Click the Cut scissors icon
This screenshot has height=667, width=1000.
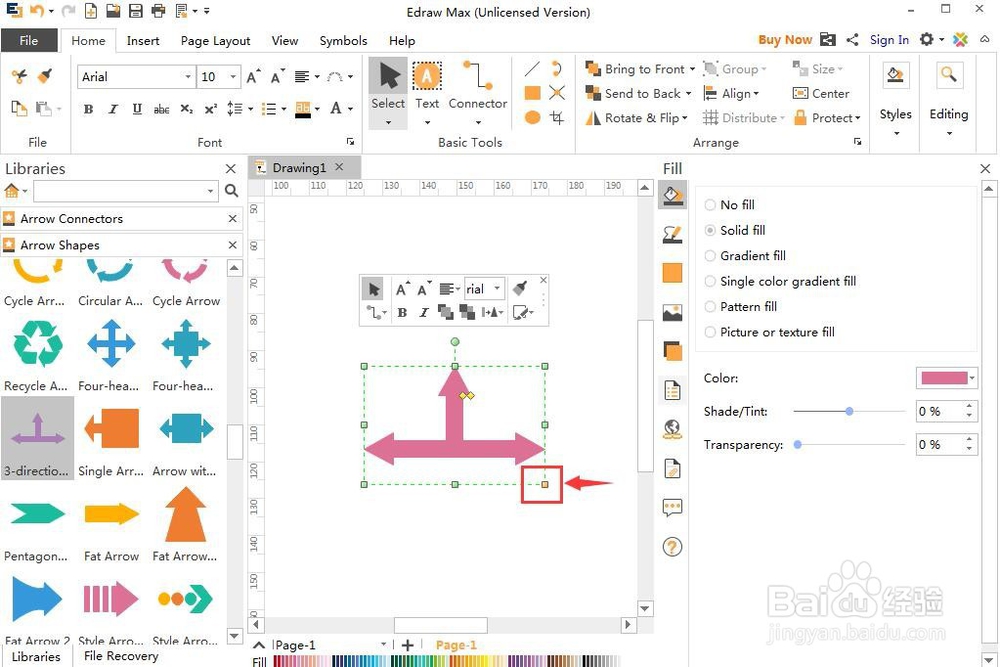point(19,77)
